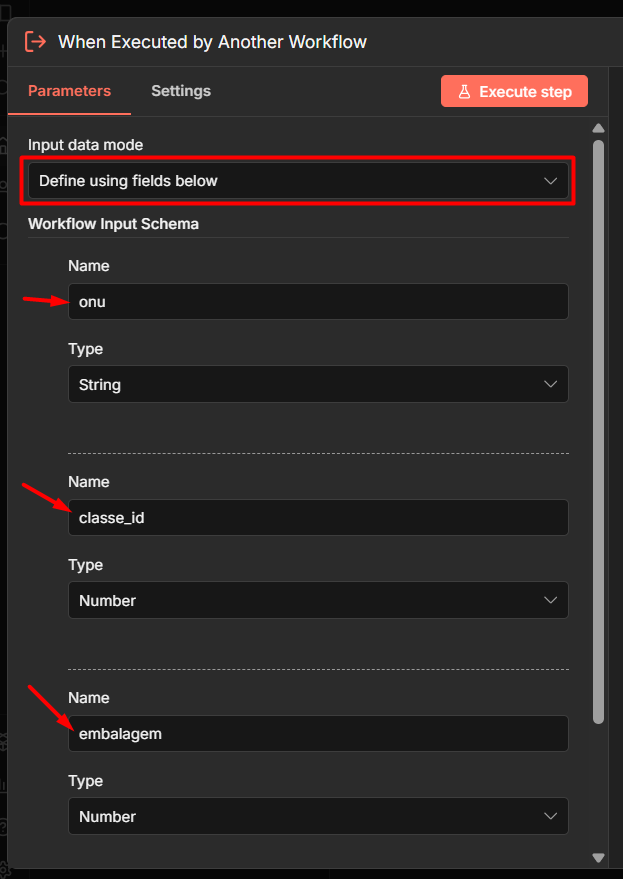Click the Name field containing onu
Screen dimensions: 623x879
pyautogui.click(x=317, y=301)
